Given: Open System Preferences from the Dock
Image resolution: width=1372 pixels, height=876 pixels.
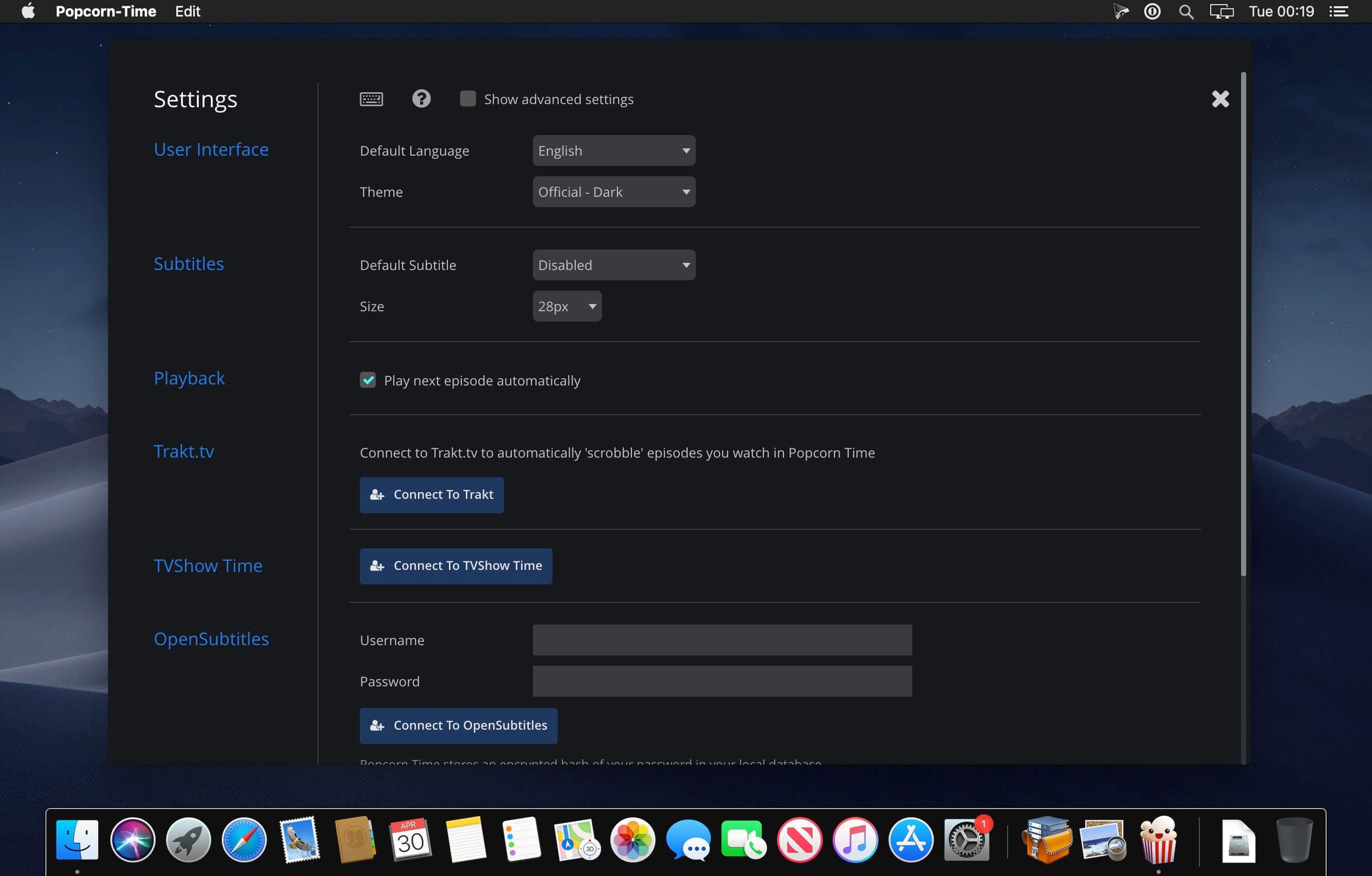Looking at the screenshot, I should coord(966,839).
